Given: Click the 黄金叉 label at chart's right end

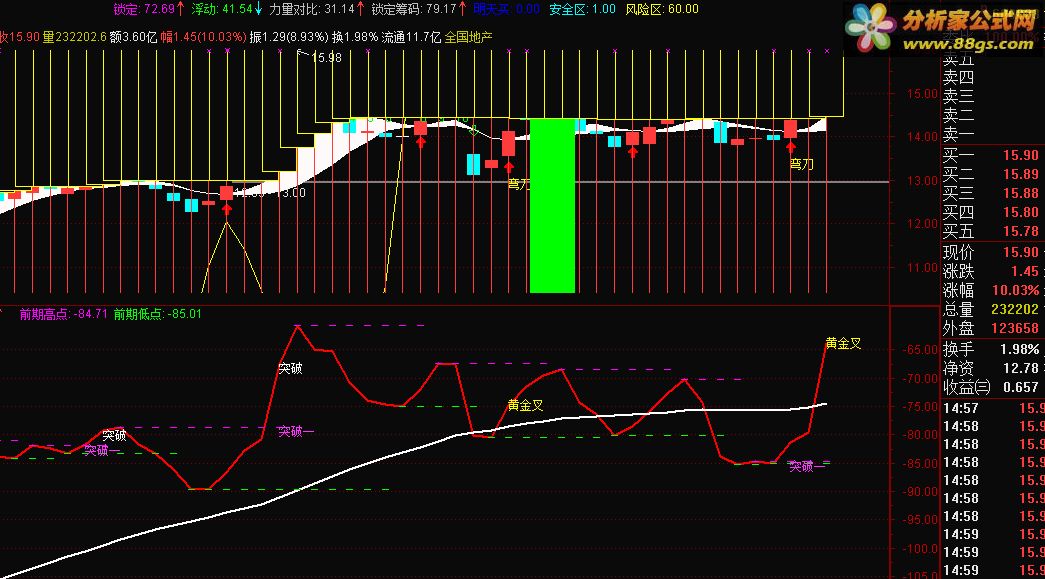Looking at the screenshot, I should coord(843,344).
